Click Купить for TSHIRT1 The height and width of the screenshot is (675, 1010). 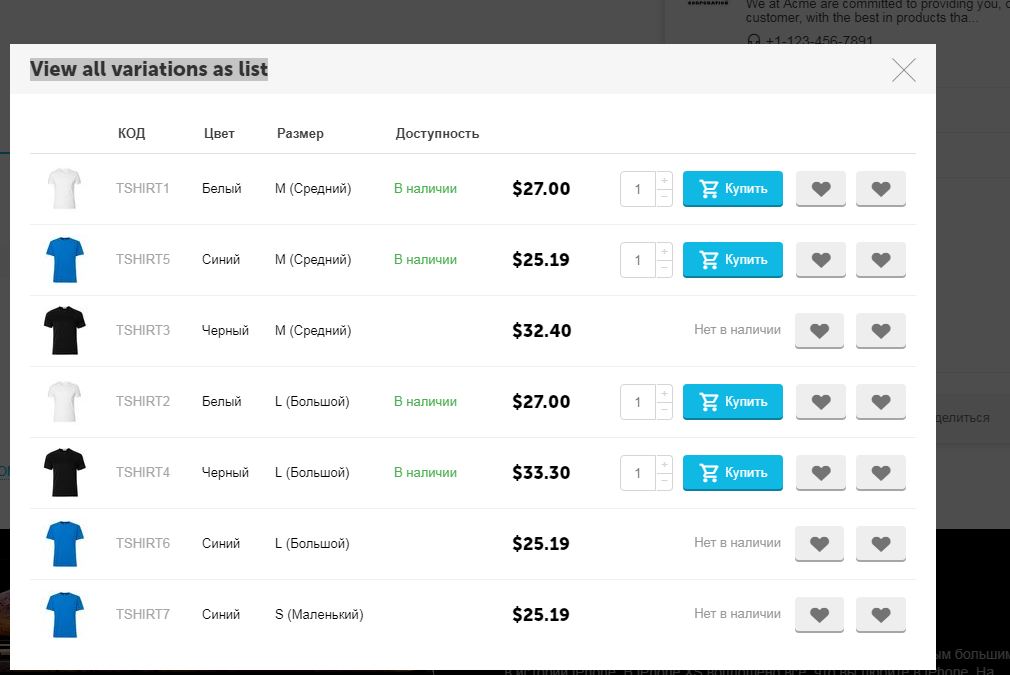click(732, 189)
